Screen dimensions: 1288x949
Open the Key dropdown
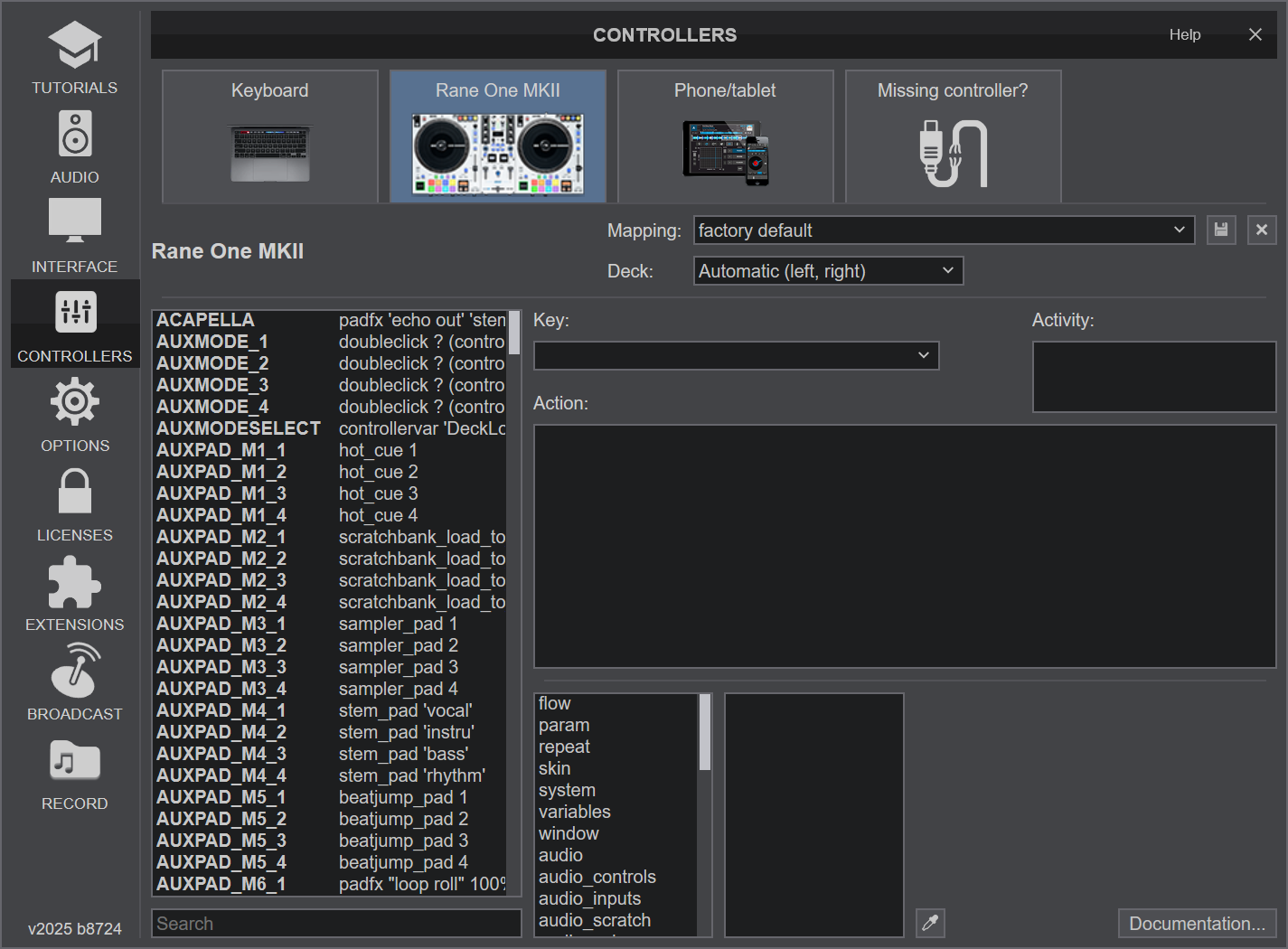tap(737, 355)
